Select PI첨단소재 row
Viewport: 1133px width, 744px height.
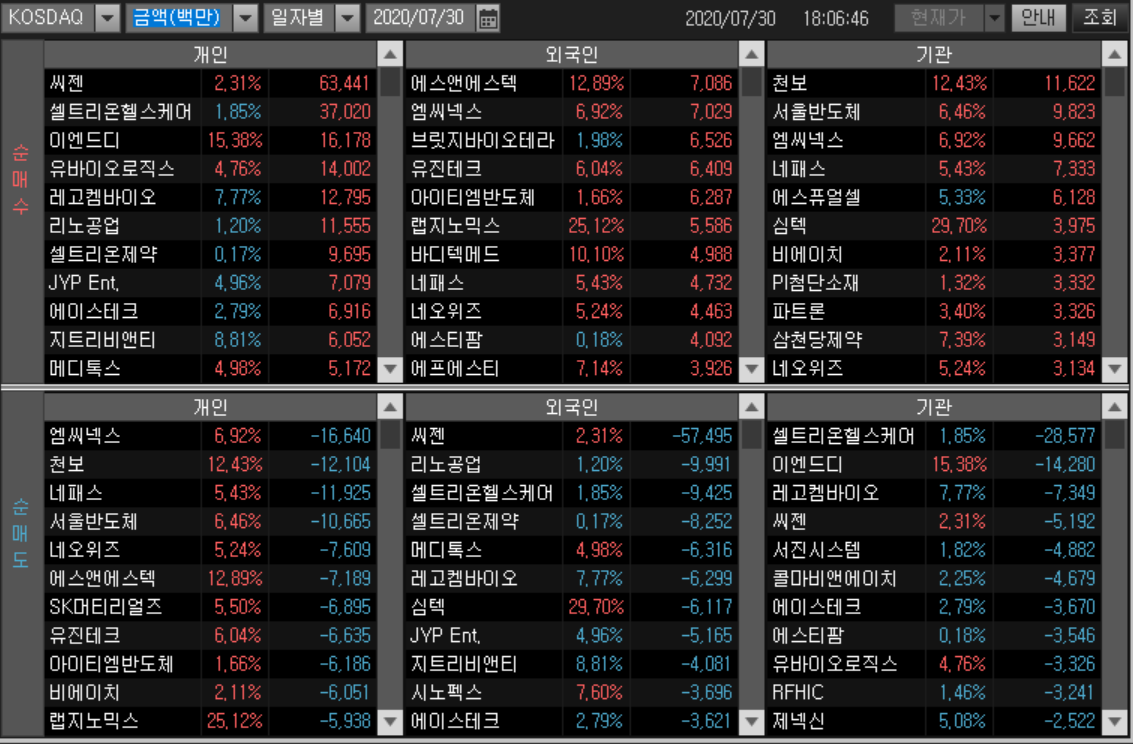934,283
